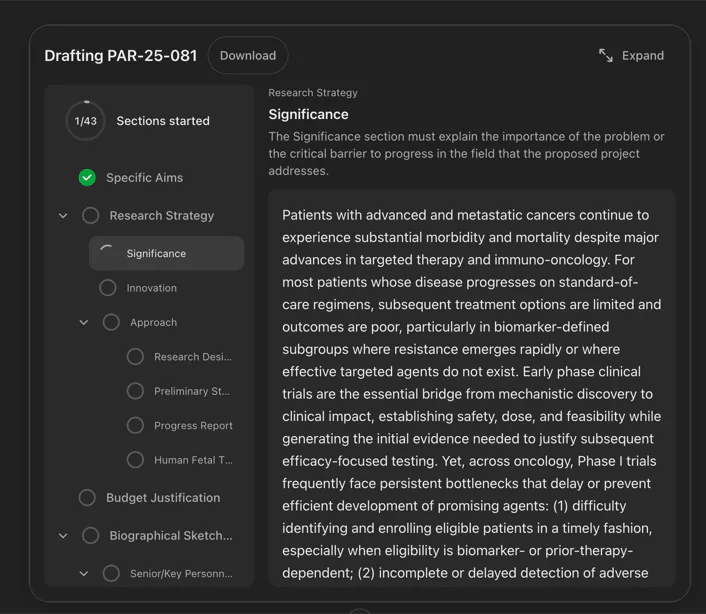The width and height of the screenshot is (706, 614).
Task: Click the Significance heading
Action: [x=308, y=114]
